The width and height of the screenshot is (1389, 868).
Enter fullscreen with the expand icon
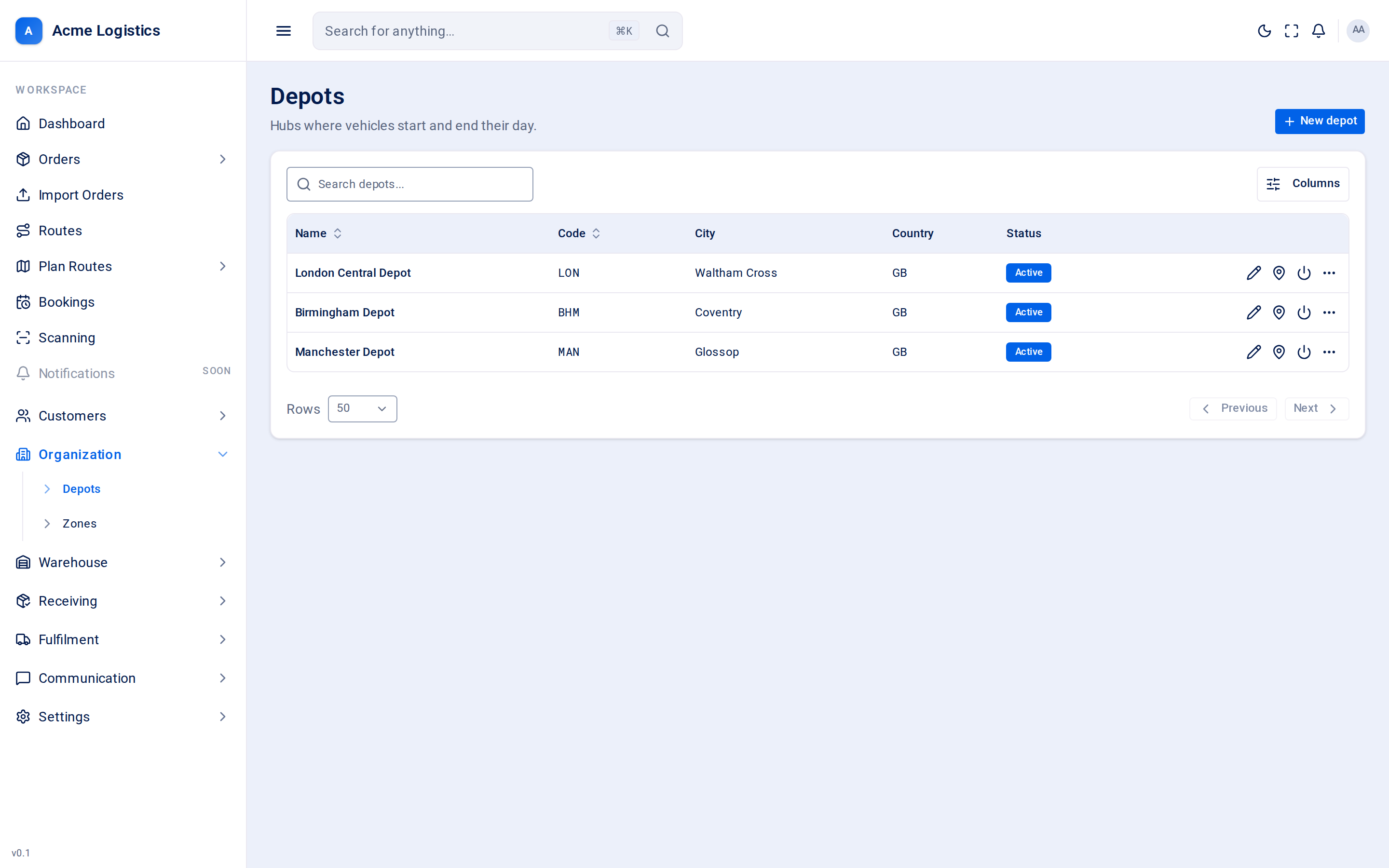1292,31
